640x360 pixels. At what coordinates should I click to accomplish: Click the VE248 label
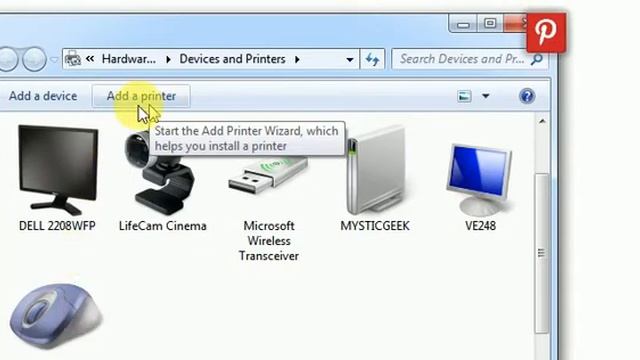coord(480,226)
